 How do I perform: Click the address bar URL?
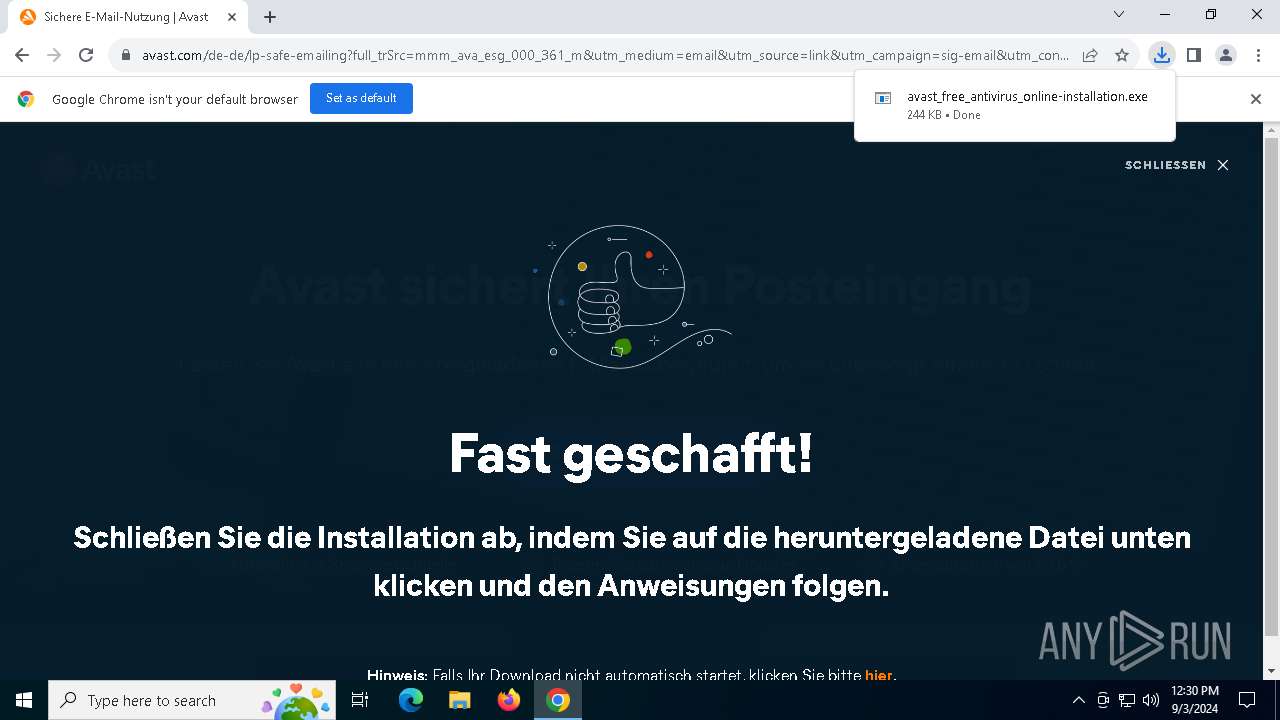605,56
